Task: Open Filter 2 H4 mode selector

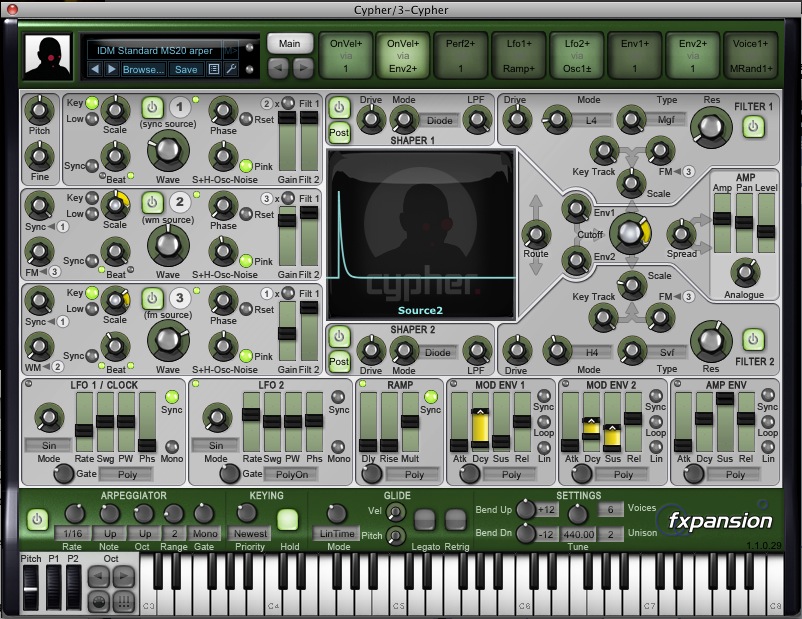Action: click(591, 352)
